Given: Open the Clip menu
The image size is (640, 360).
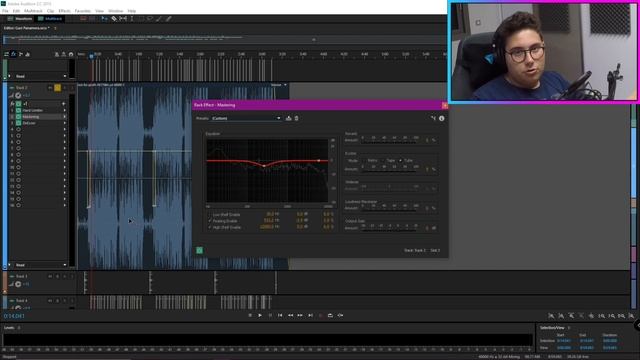Looking at the screenshot, I should click(51, 11).
